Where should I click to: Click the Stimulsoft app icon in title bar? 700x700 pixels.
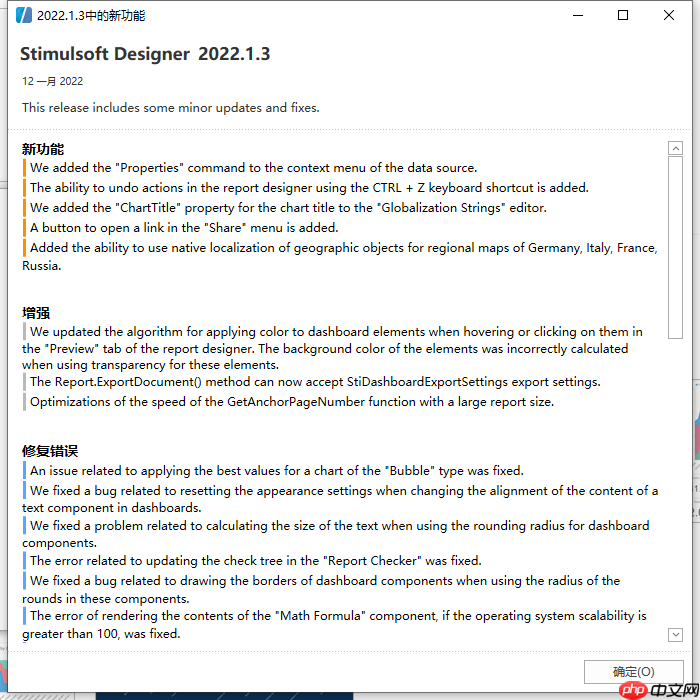click(24, 15)
